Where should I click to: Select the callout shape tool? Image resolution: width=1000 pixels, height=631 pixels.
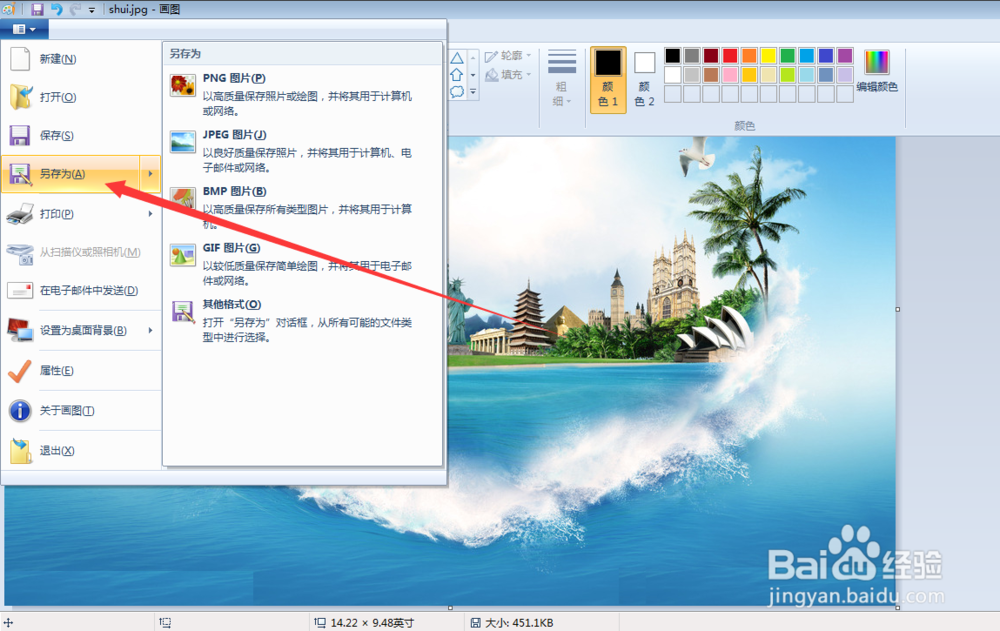tap(456, 92)
